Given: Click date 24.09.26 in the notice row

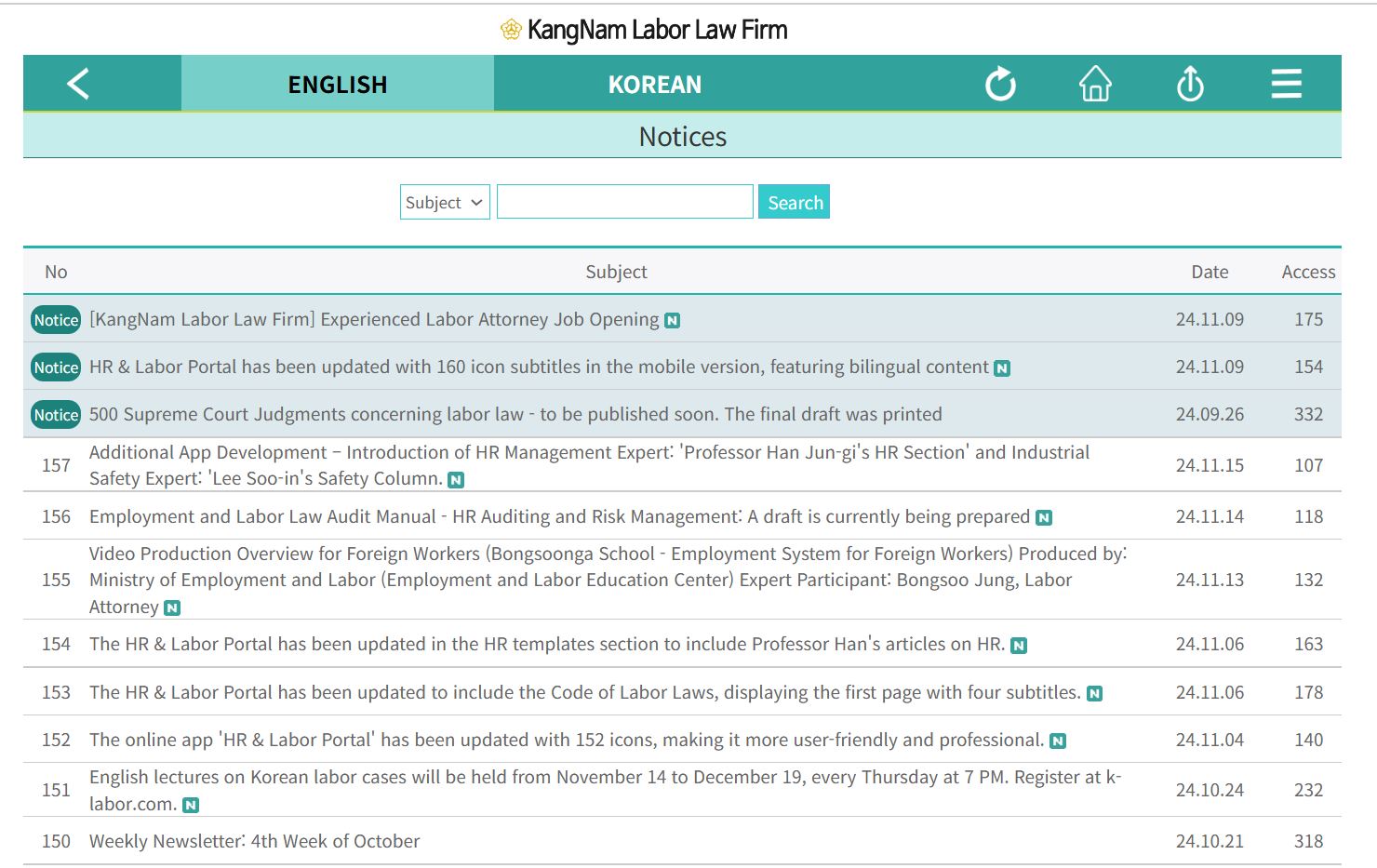Looking at the screenshot, I should coord(1210,414).
